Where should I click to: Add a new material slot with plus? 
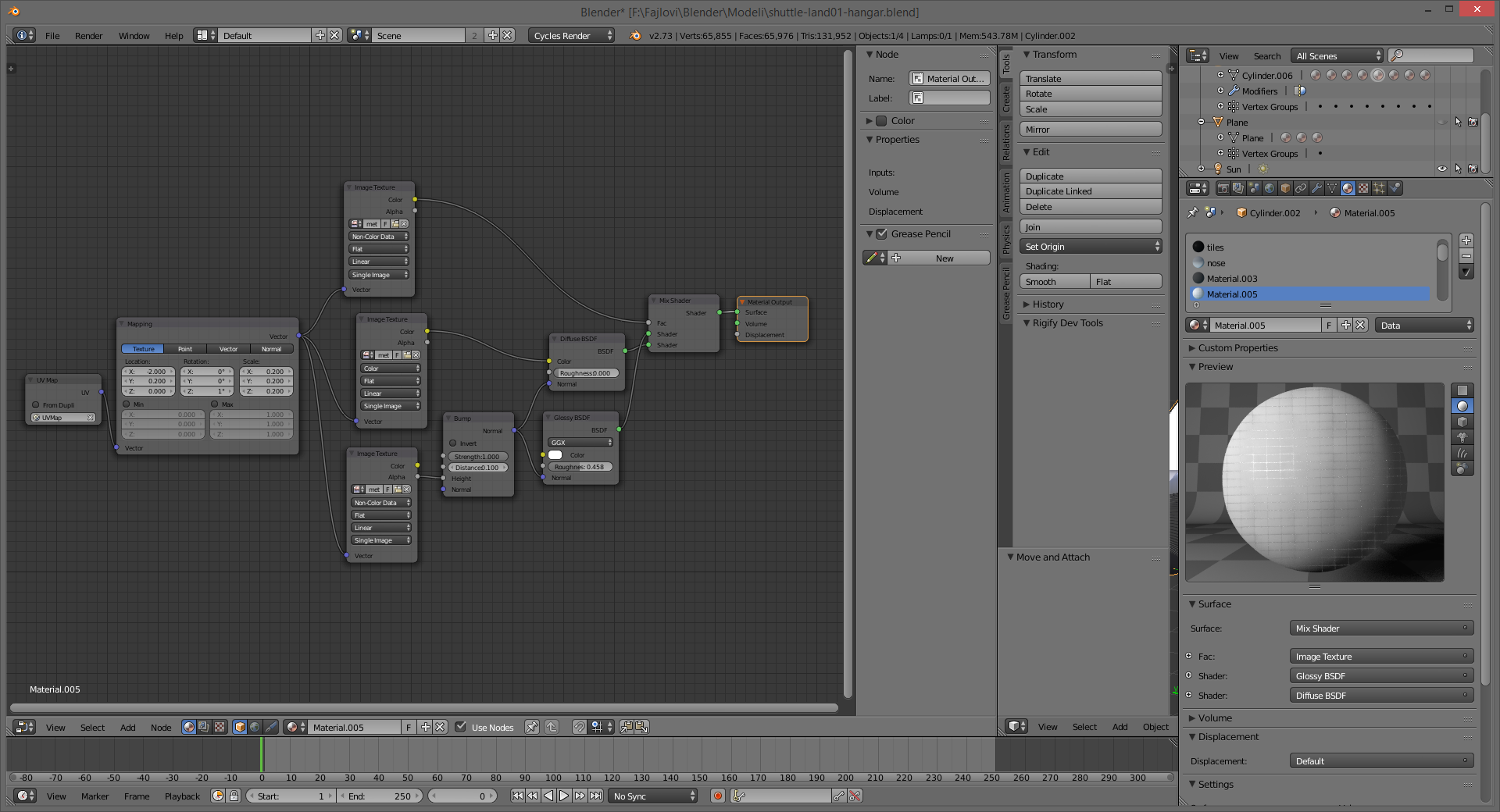1466,240
